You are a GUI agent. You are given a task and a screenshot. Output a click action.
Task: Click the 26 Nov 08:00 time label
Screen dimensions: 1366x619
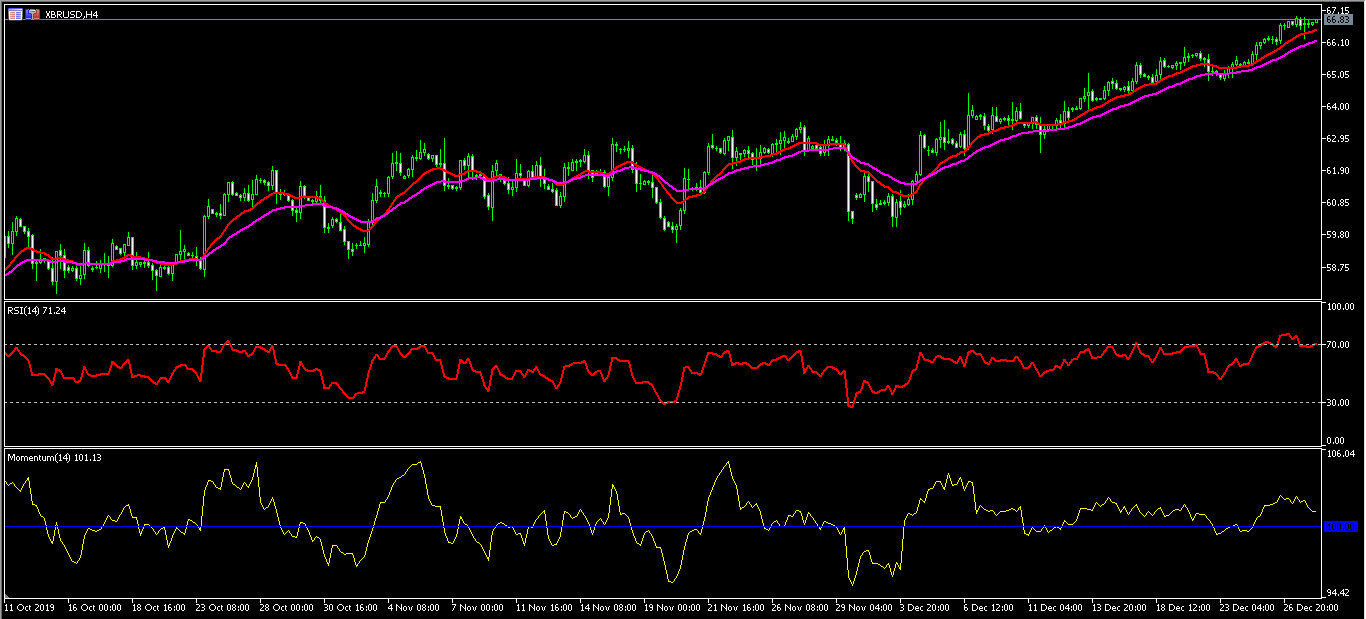pyautogui.click(x=799, y=607)
